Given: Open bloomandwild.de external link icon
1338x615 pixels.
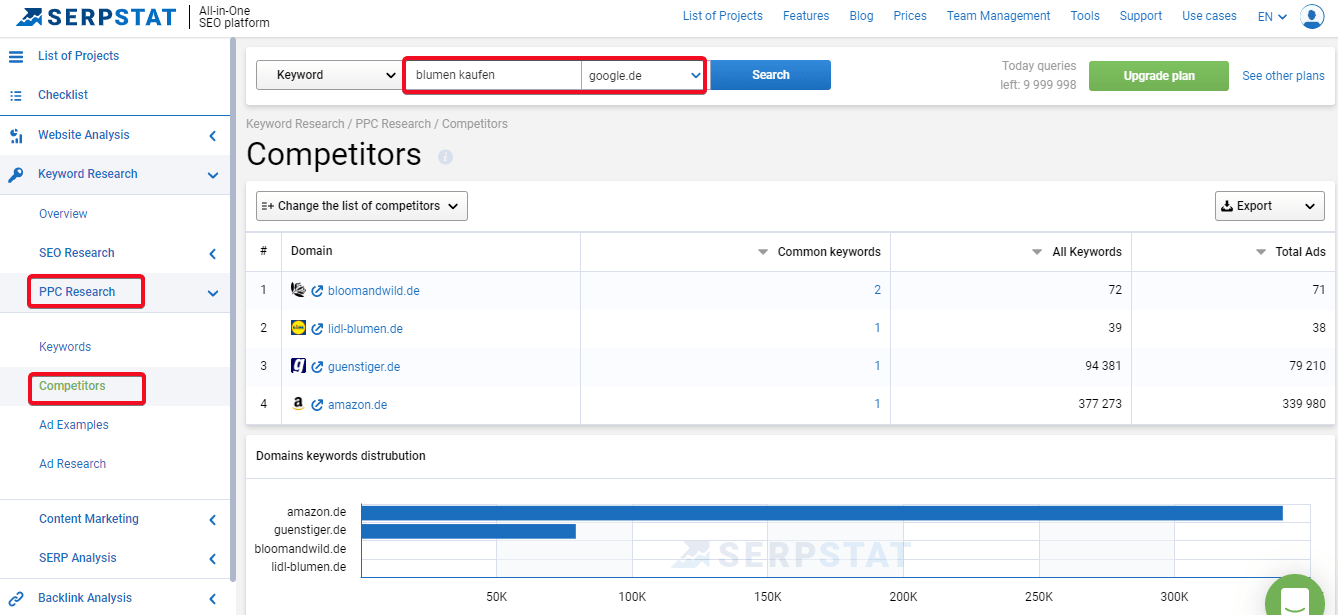Looking at the screenshot, I should coord(317,291).
